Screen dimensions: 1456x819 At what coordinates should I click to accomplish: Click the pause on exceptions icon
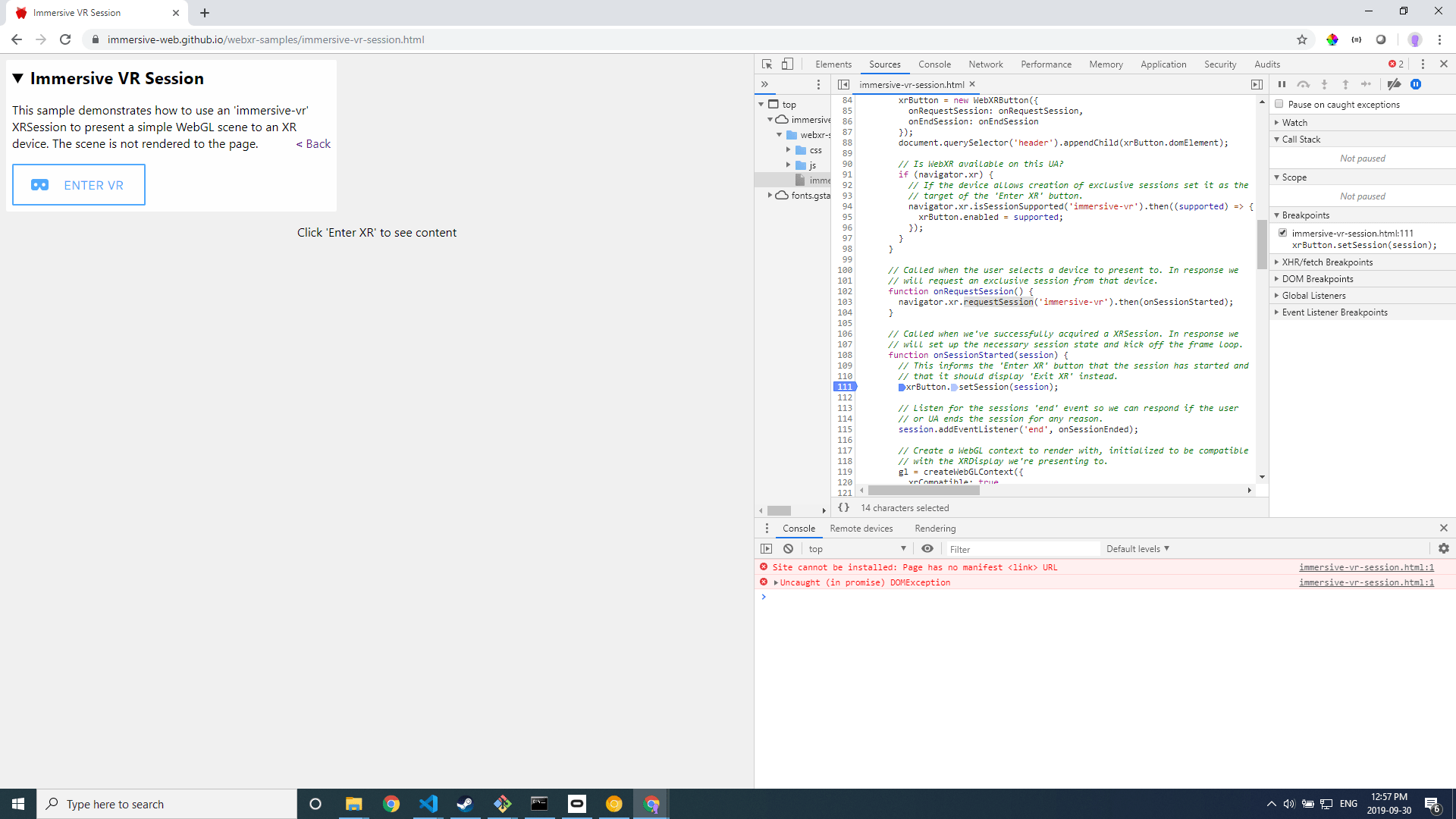tap(1416, 84)
